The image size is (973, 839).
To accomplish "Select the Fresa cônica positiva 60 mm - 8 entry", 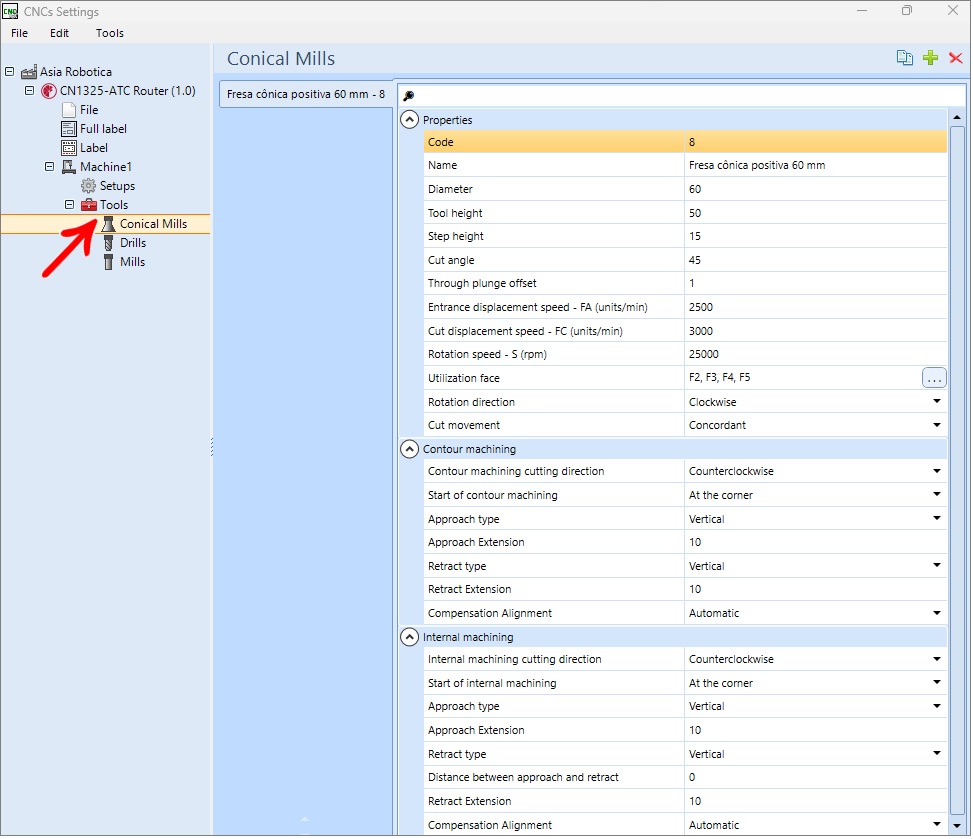I will point(306,94).
